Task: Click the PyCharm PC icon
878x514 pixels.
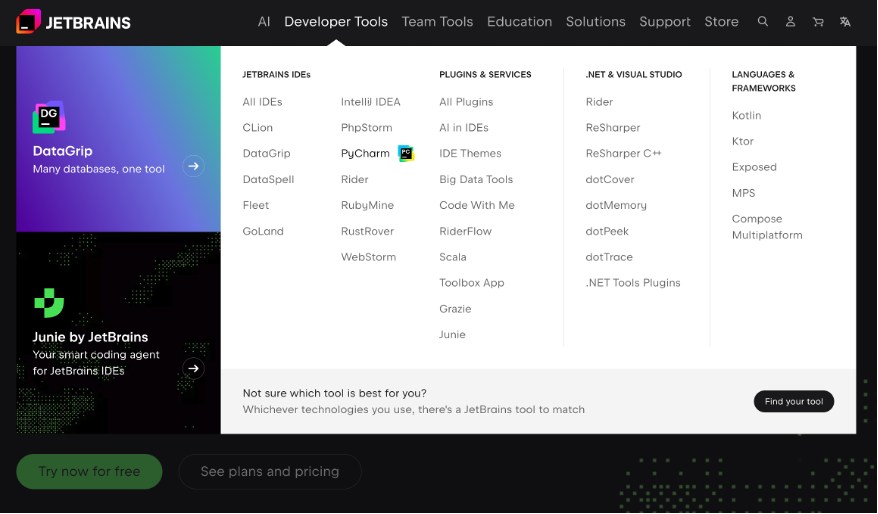Action: (406, 153)
